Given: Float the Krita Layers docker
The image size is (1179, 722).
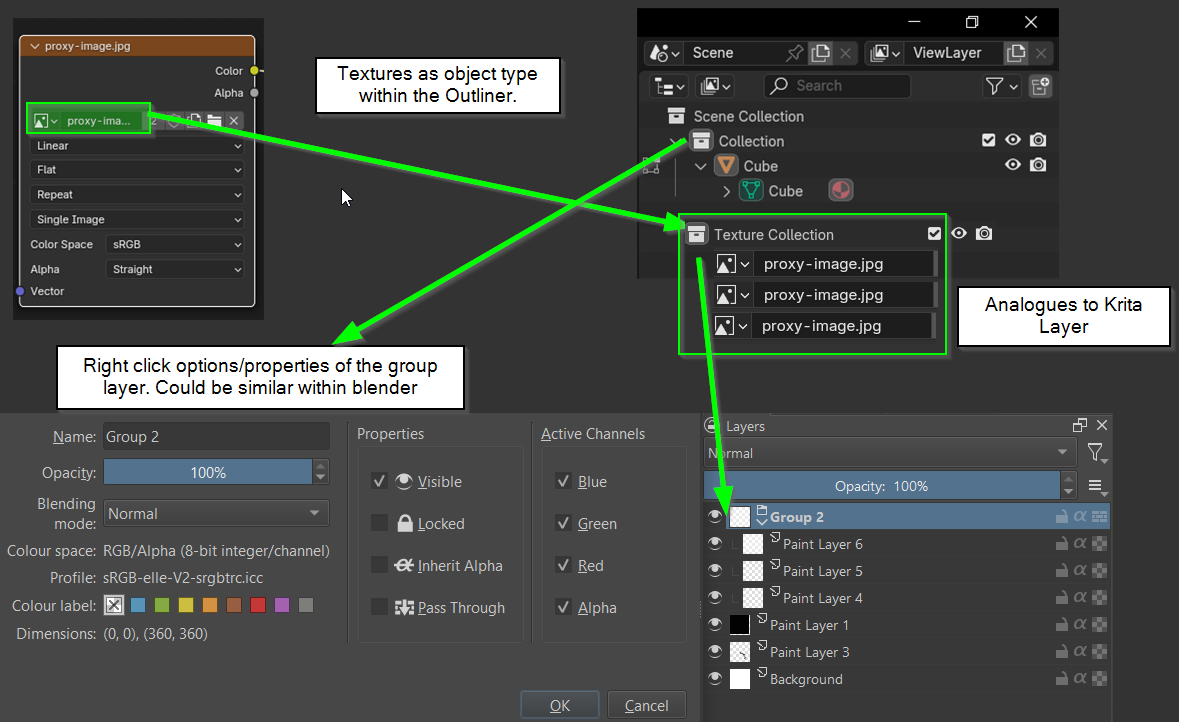Looking at the screenshot, I should (1080, 425).
